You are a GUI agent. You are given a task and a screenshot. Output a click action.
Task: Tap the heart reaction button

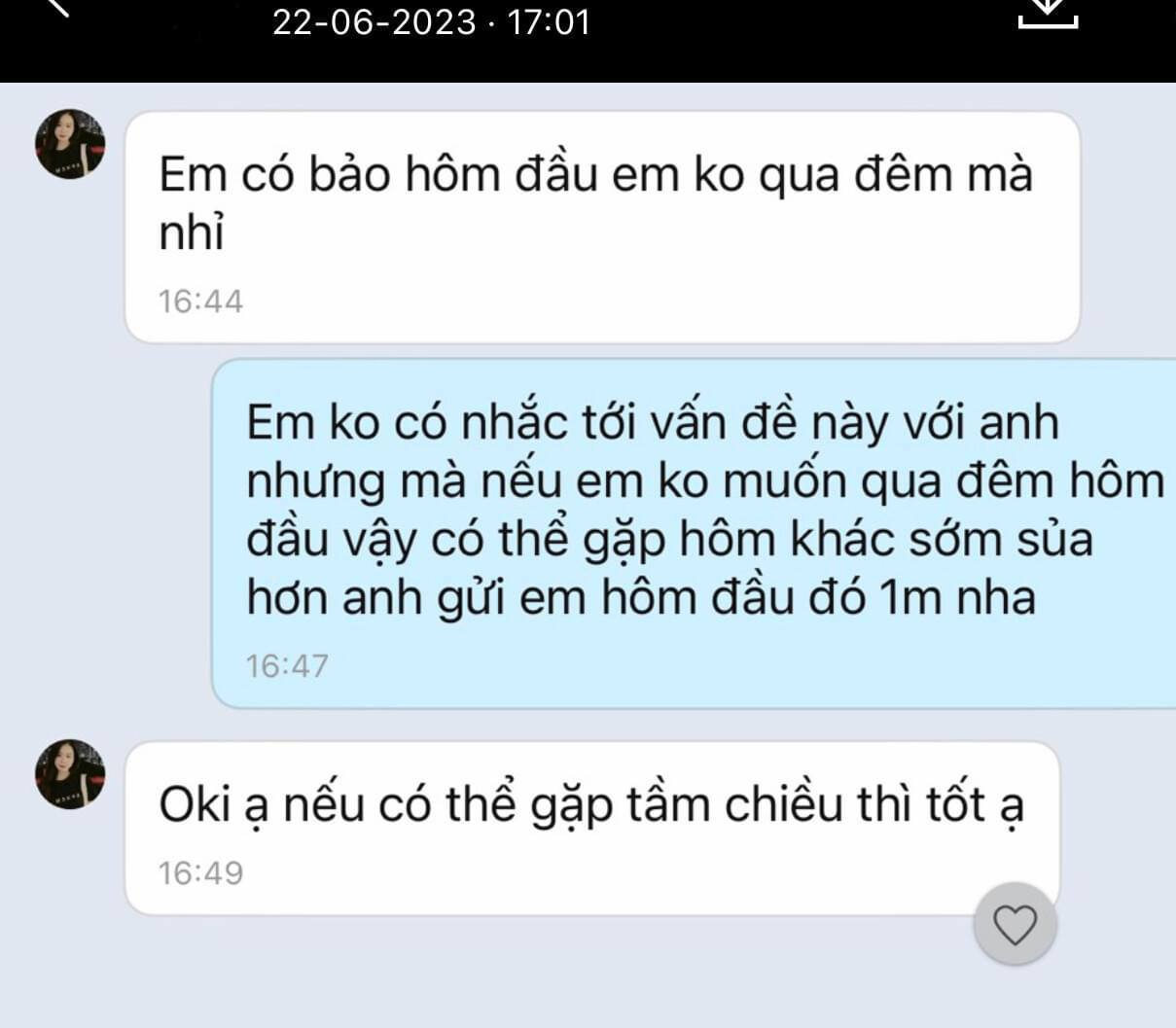1015,924
